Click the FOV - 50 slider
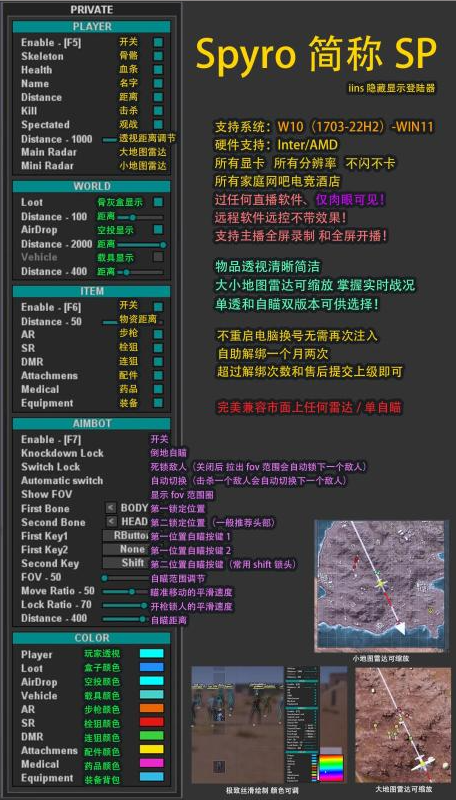Screen dimensions: 456x800 point(125,578)
